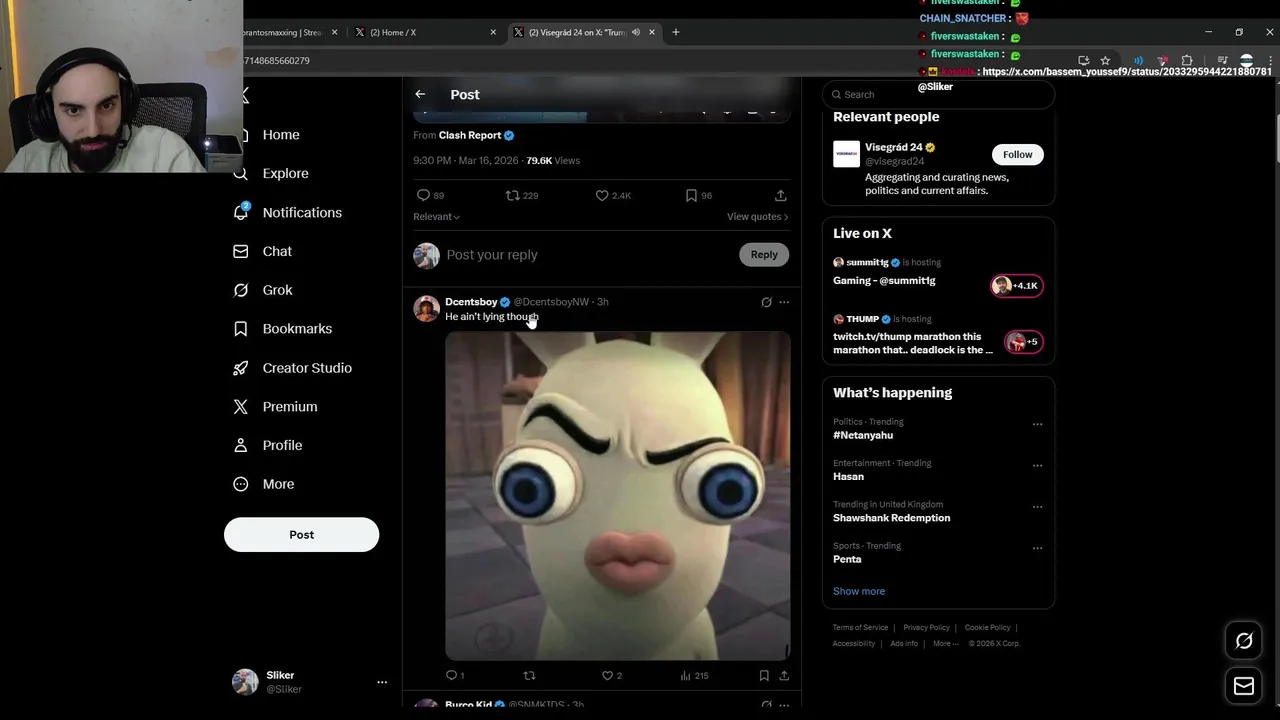Screen dimensions: 1280x720
Task: Repost Dcentsboy's comment
Action: point(530,676)
